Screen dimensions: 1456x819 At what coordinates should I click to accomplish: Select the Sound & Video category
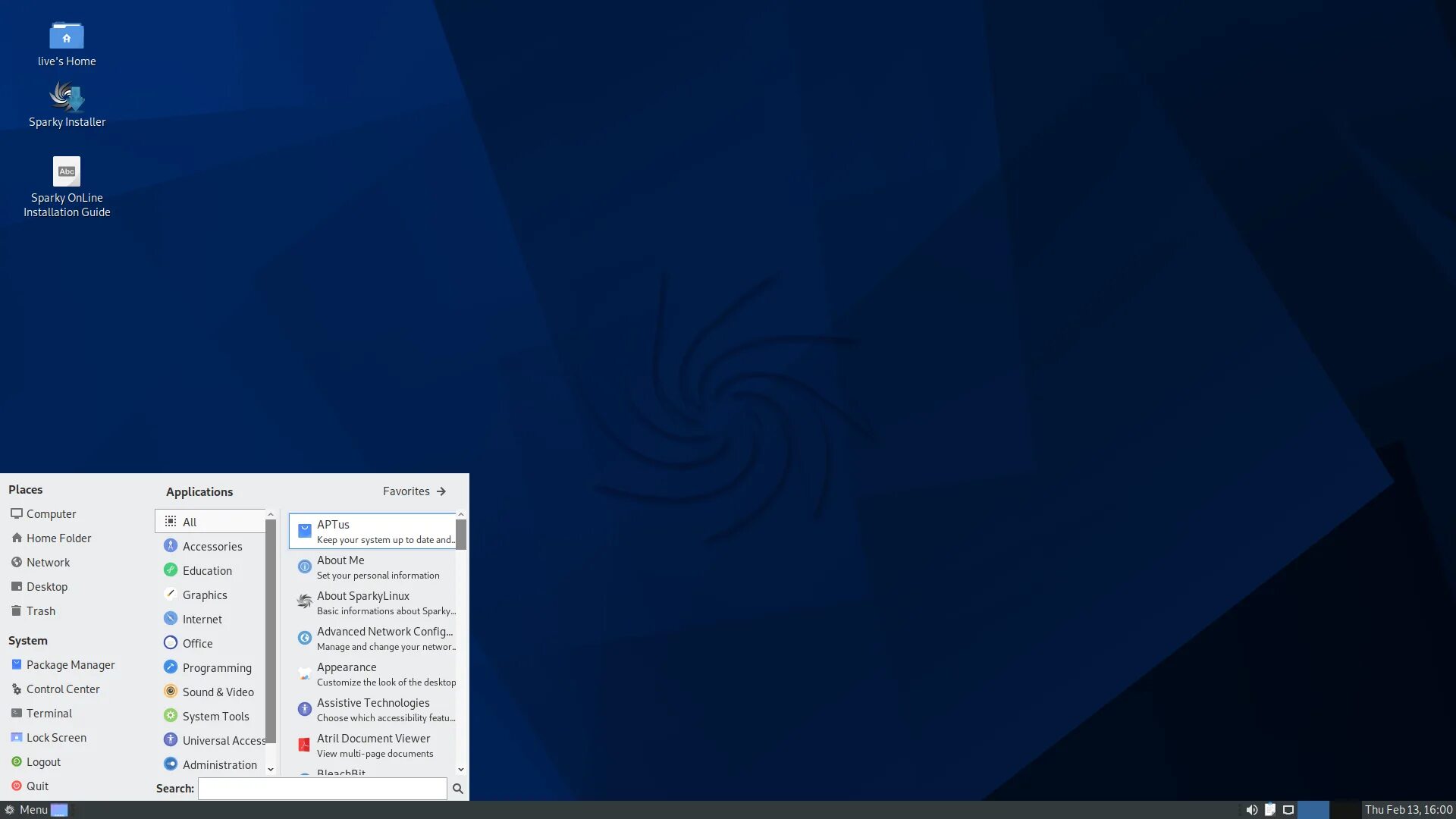coord(218,692)
